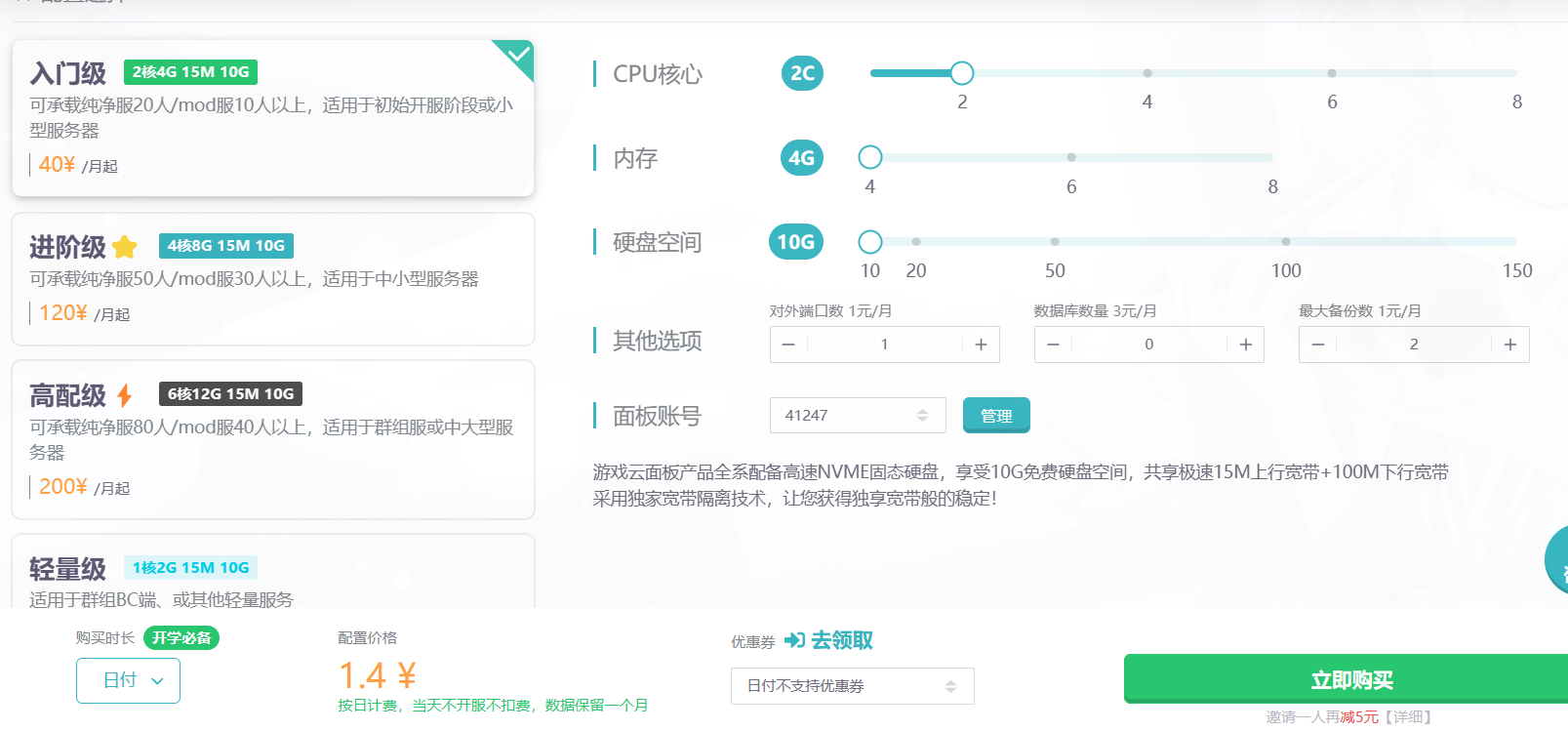Click minus icon for database quantity

[1053, 345]
